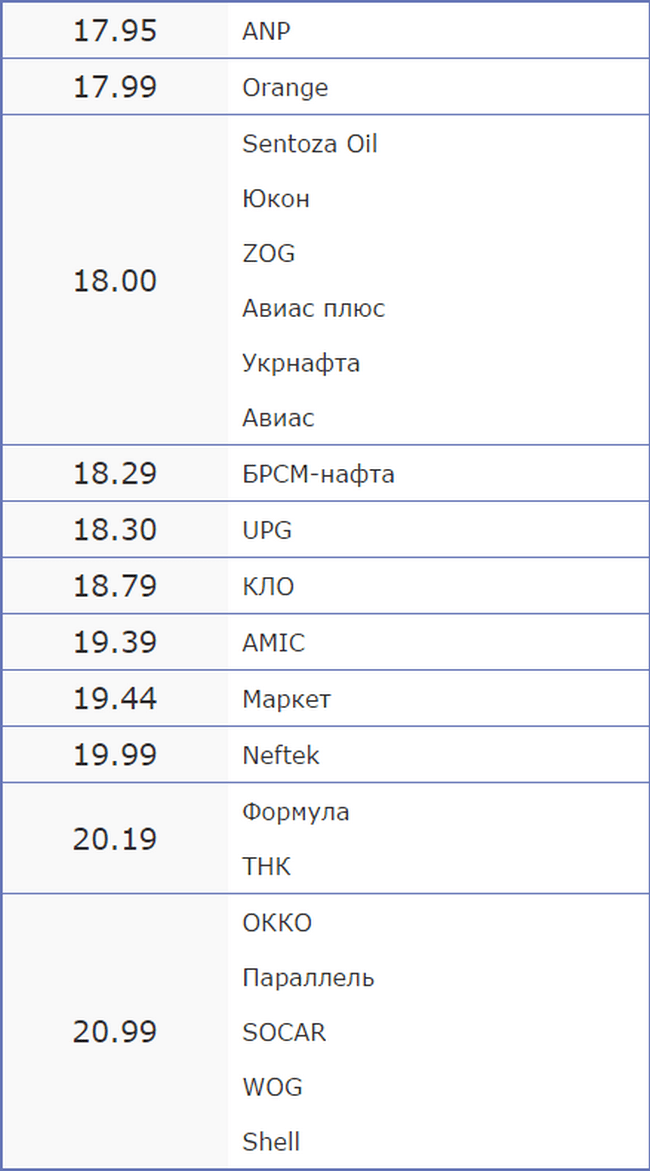Viewport: 650px width, 1171px height.
Task: Click the ANP station name
Action: [x=266, y=31]
